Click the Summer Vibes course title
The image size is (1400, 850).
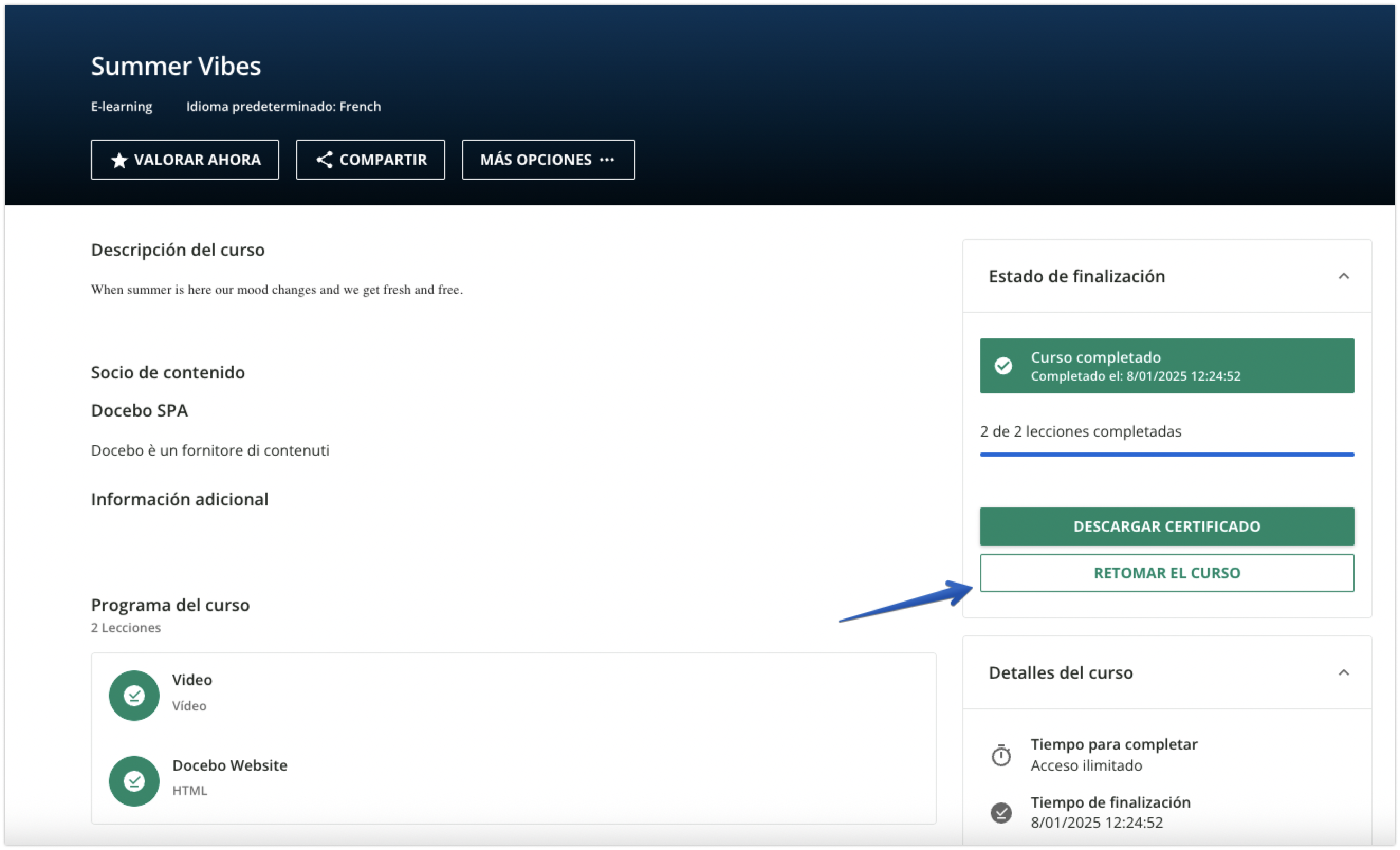[176, 67]
